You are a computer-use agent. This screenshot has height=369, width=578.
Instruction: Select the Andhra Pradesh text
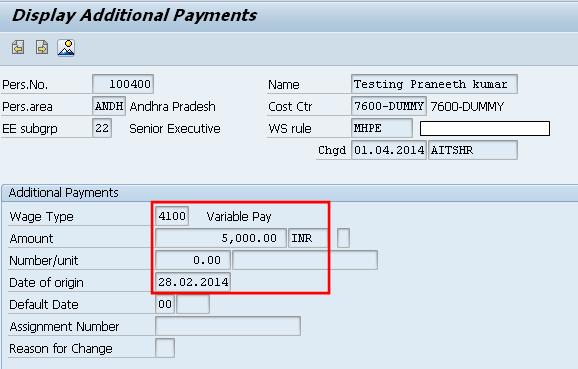coord(172,107)
